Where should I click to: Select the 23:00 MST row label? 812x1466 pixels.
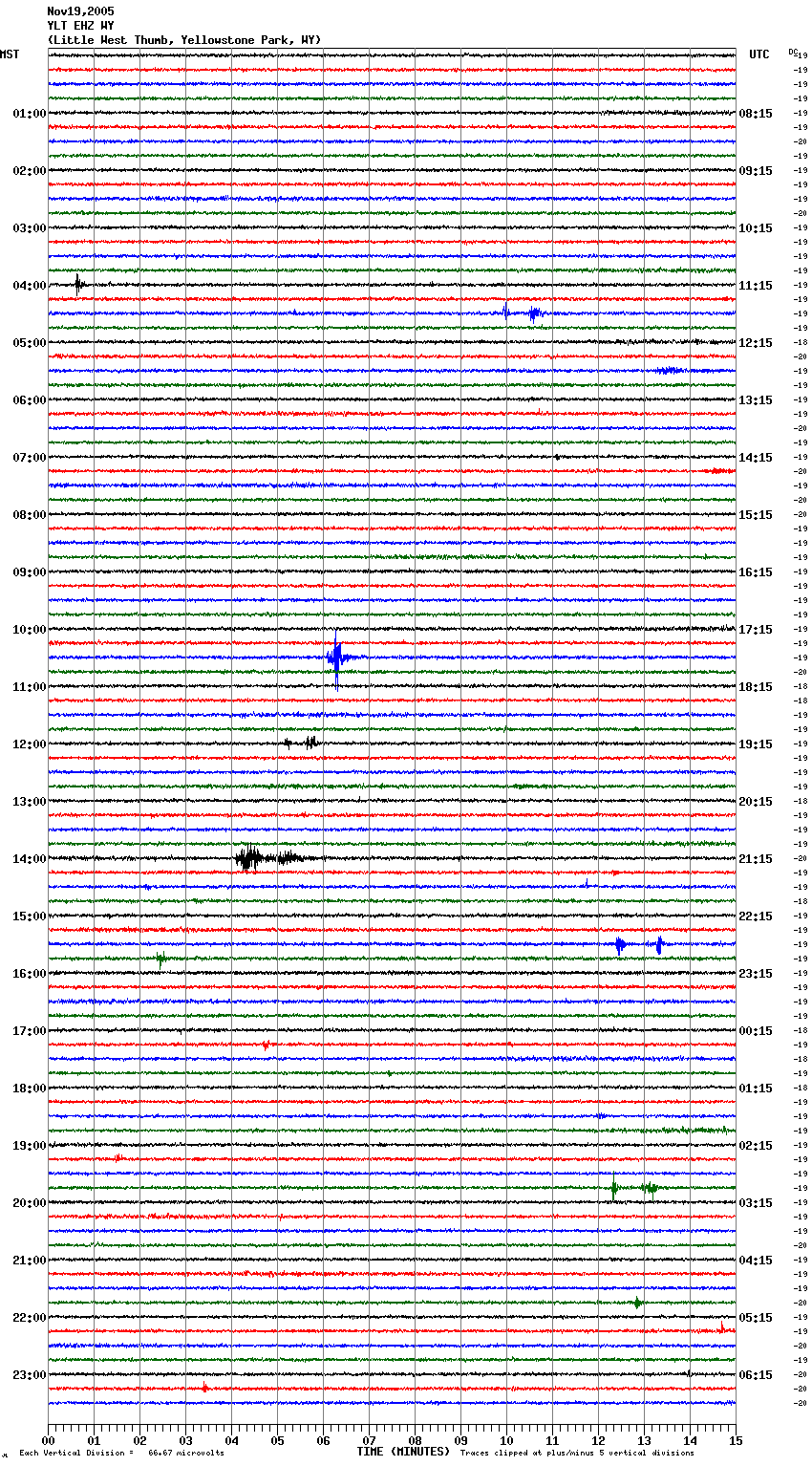[29, 1375]
